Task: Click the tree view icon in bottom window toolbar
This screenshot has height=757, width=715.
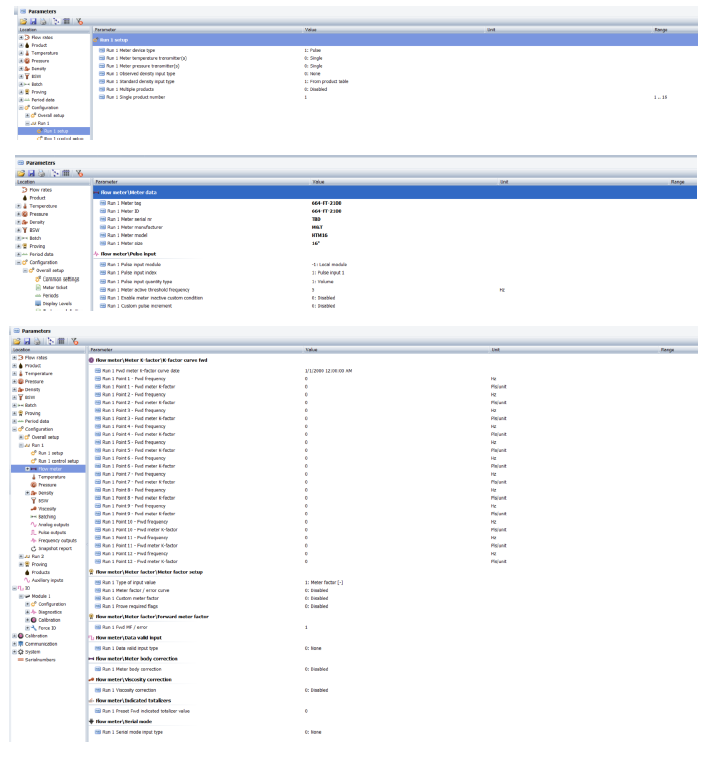Action: click(51, 341)
